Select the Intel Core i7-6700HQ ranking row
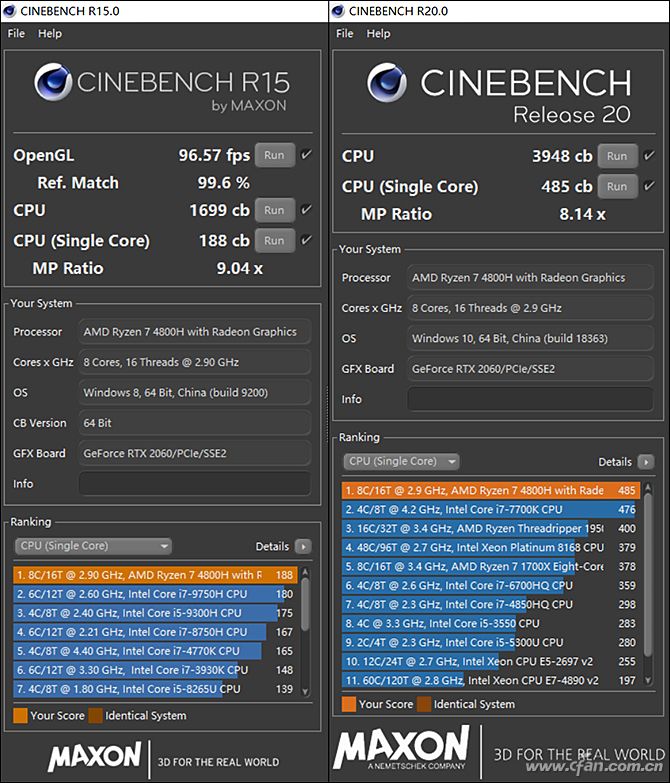The width and height of the screenshot is (670, 783). [x=491, y=585]
